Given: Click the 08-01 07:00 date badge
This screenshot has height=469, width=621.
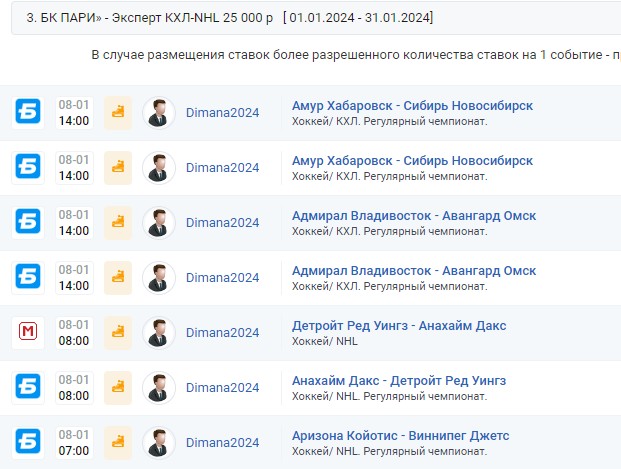Looking at the screenshot, I should (74, 442).
